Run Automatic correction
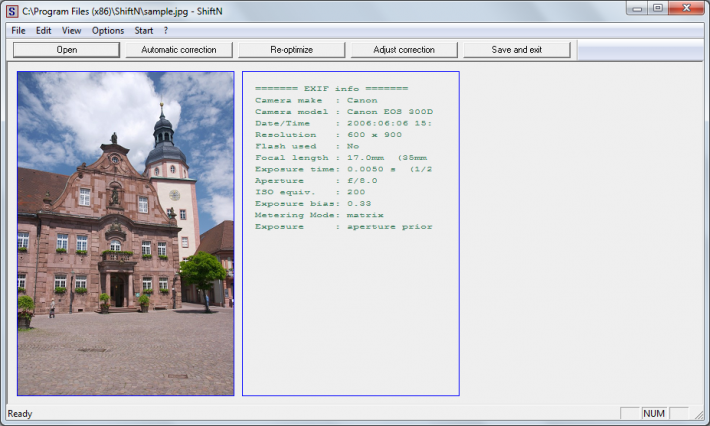 coord(179,50)
